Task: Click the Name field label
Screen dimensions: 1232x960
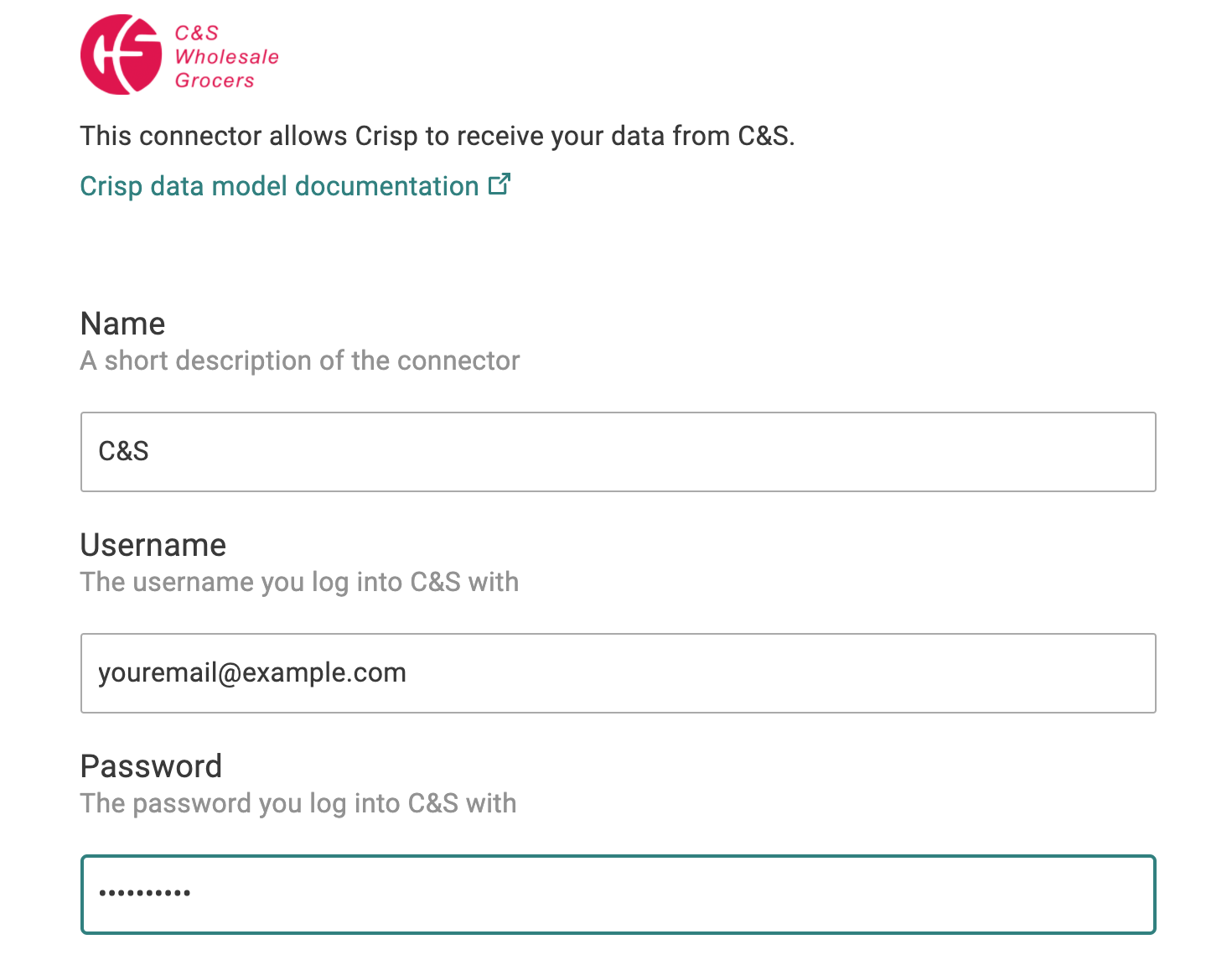Action: click(123, 324)
